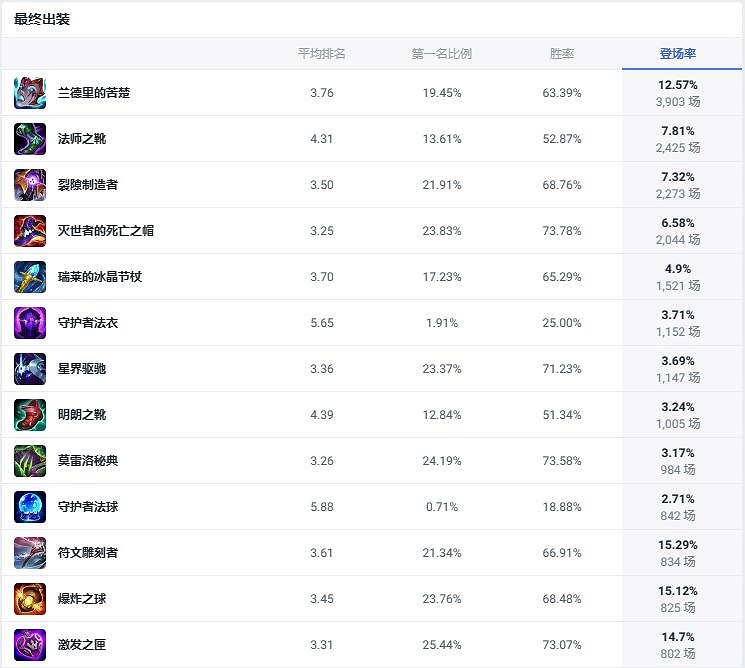Screen dimensions: 745x668
Task: Click the 最终出装 section title
Action: point(42,20)
